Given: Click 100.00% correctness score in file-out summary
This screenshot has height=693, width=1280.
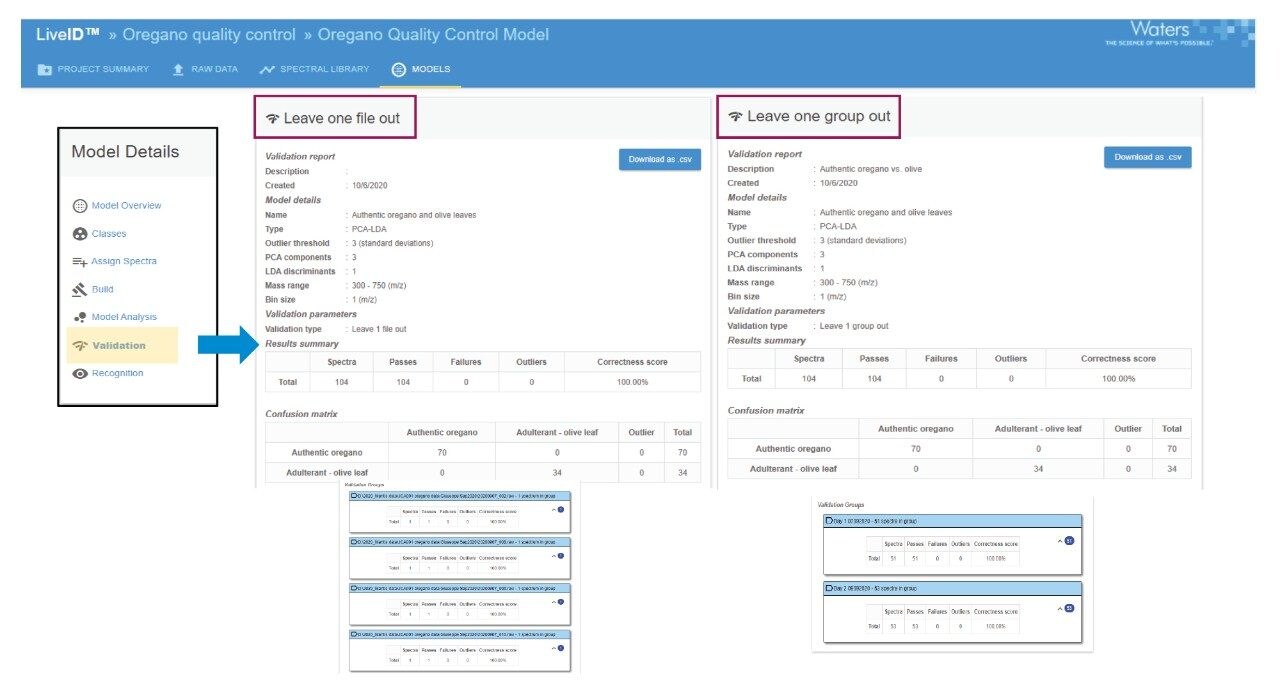Looking at the screenshot, I should (632, 382).
